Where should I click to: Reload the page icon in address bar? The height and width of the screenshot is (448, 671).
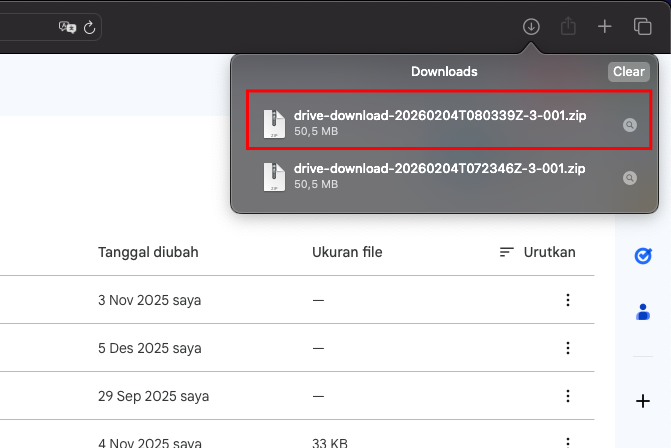[x=89, y=27]
